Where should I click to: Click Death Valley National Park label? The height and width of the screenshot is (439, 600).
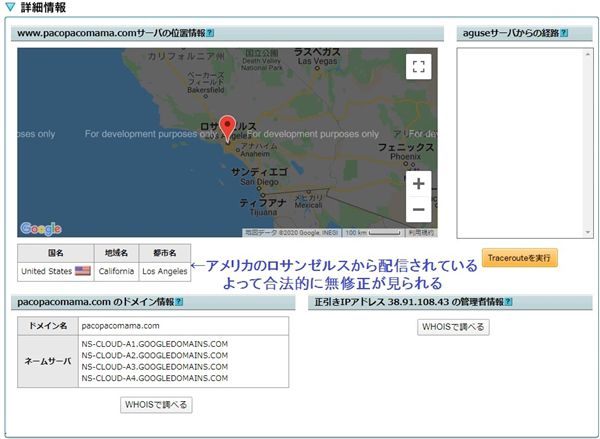262,64
